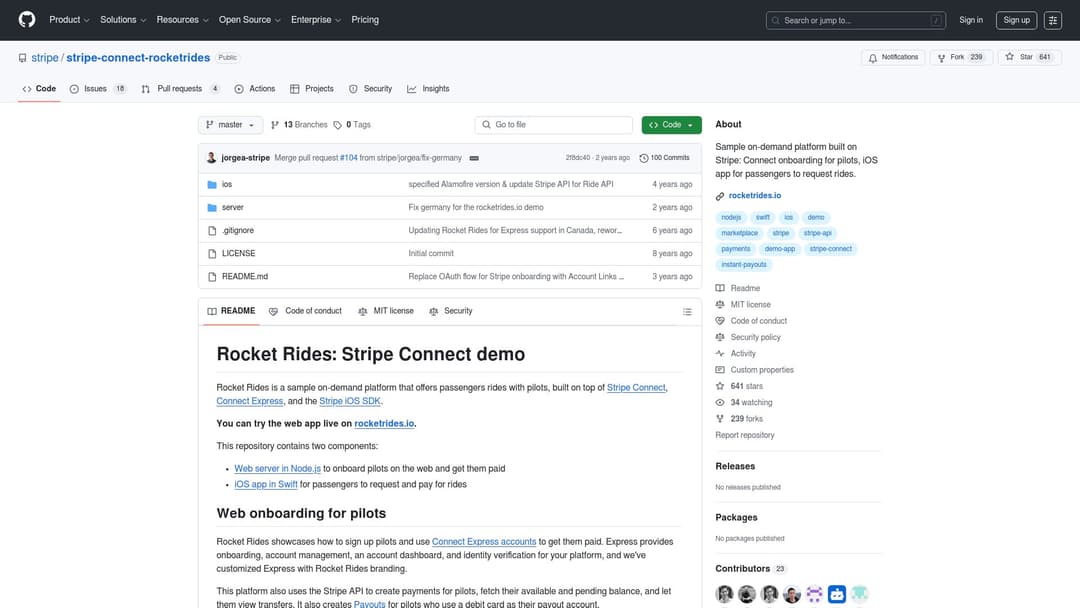Open the .gitignore file
The image size is (1080, 608).
238,231
